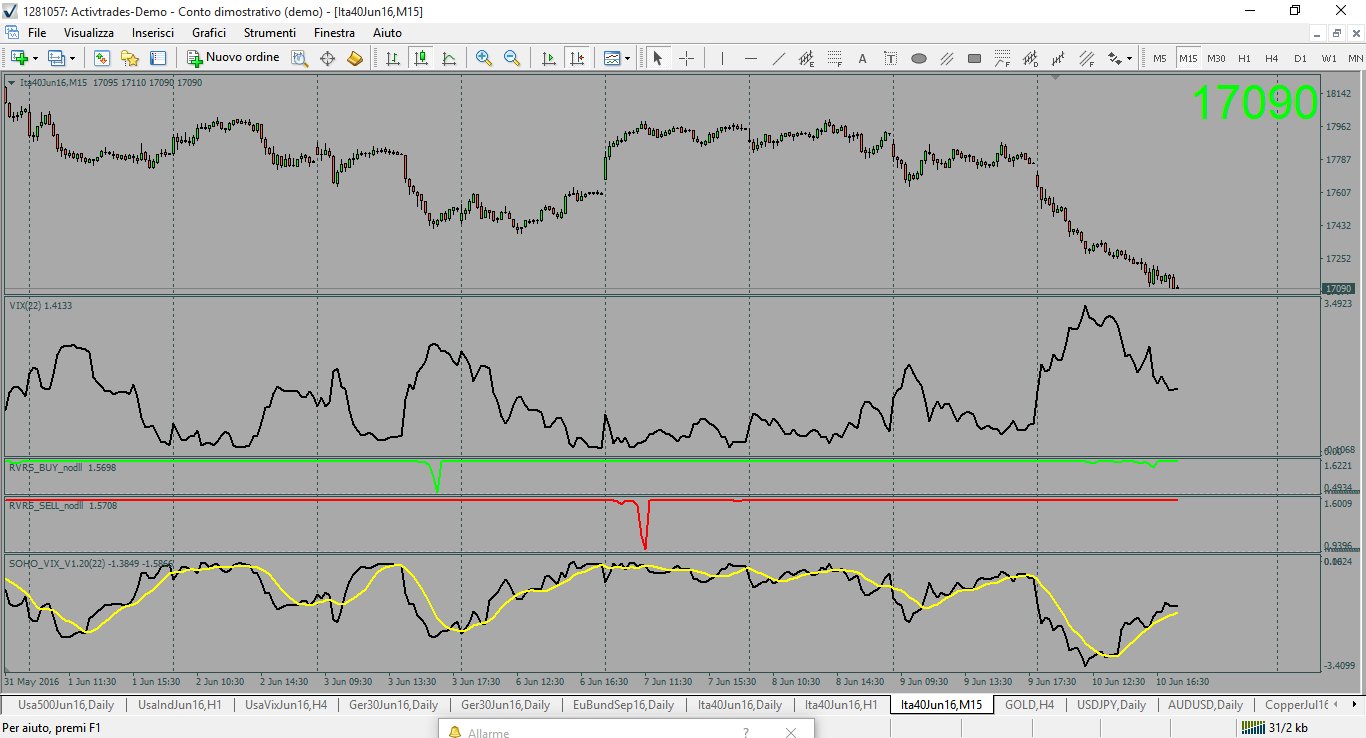Expand the new chart dropdown arrow
The image size is (1366, 738).
[36, 58]
